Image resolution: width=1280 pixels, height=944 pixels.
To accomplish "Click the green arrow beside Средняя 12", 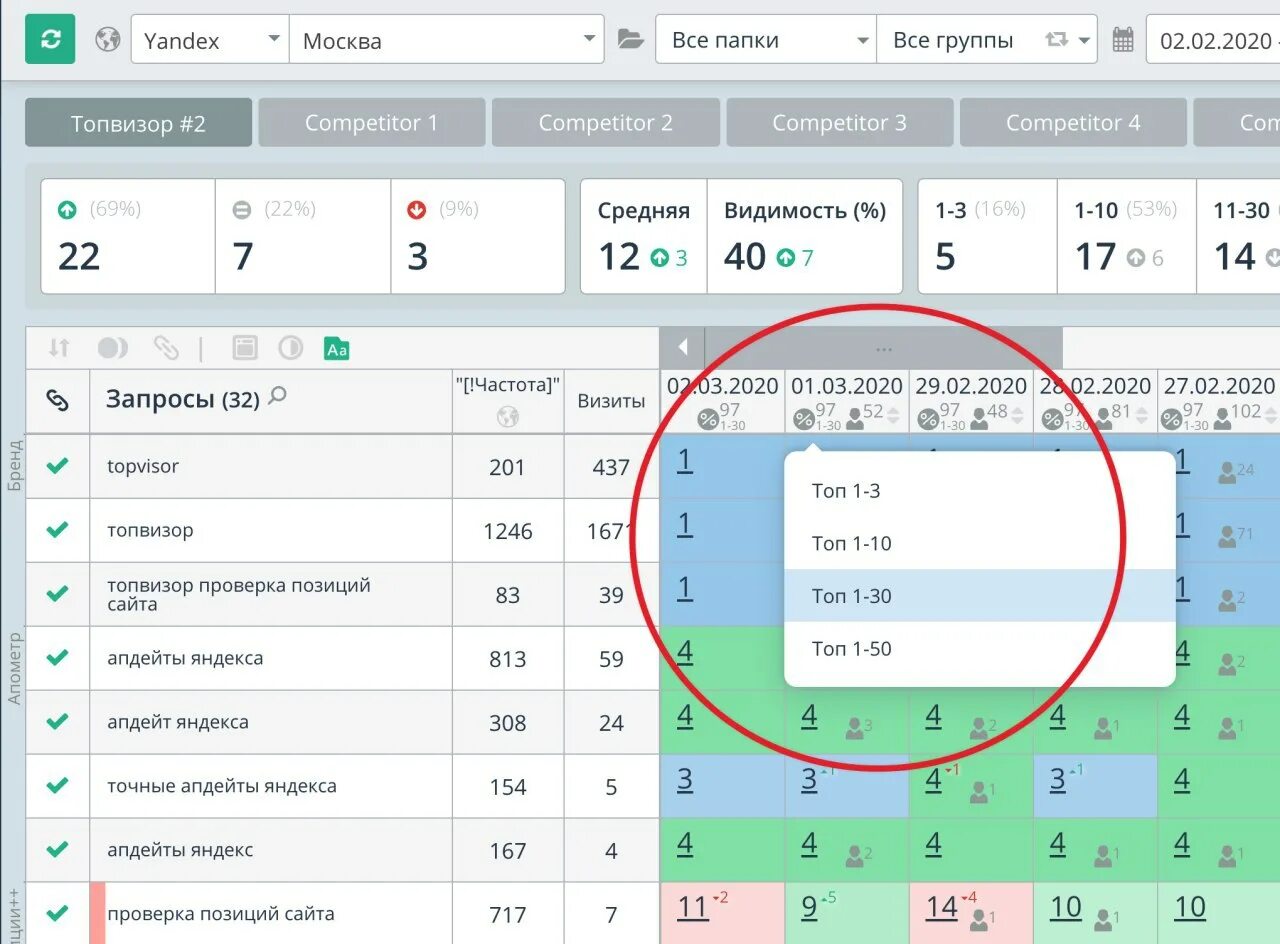I will tap(660, 258).
